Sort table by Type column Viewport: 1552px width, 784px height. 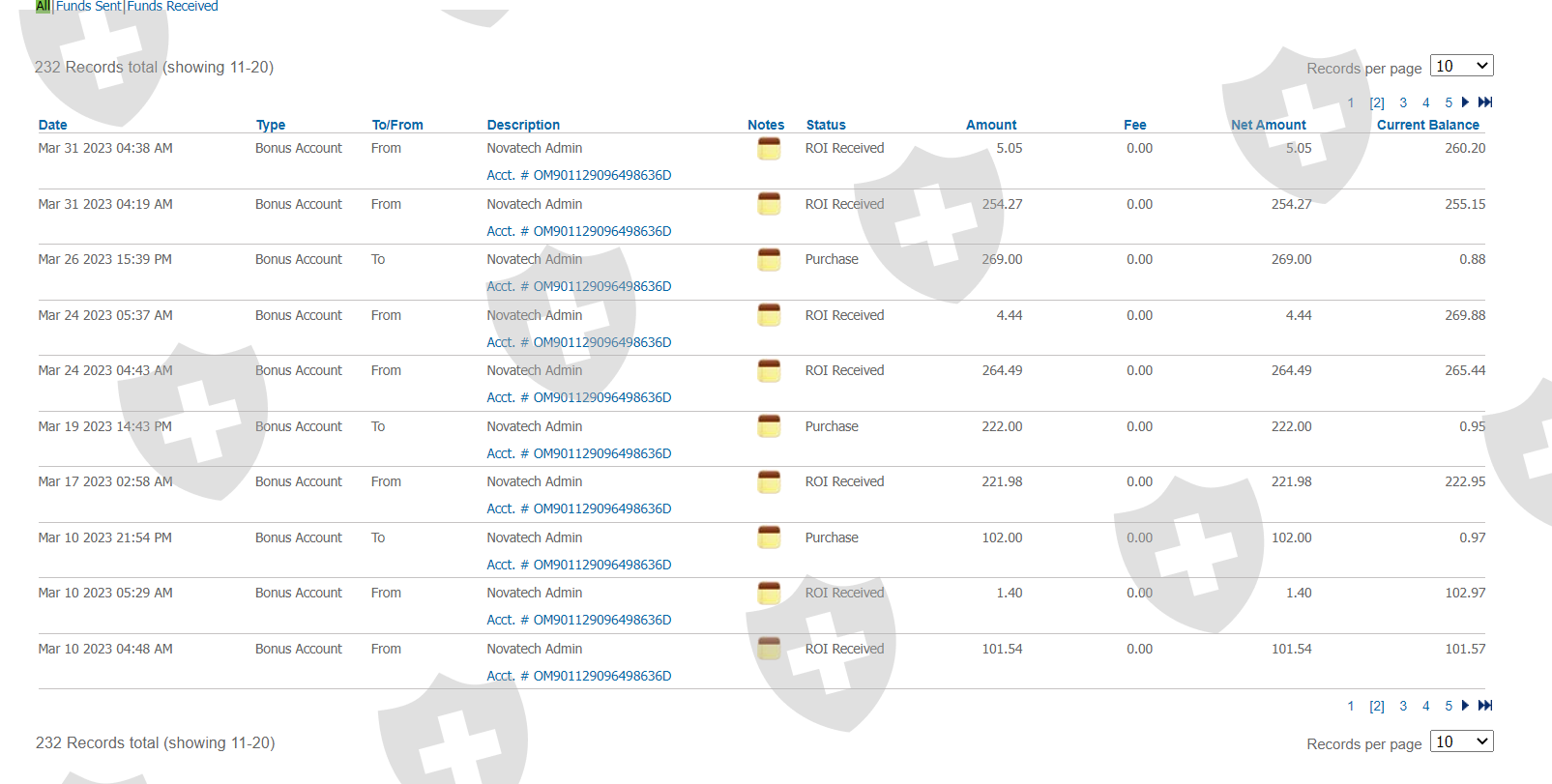[271, 125]
